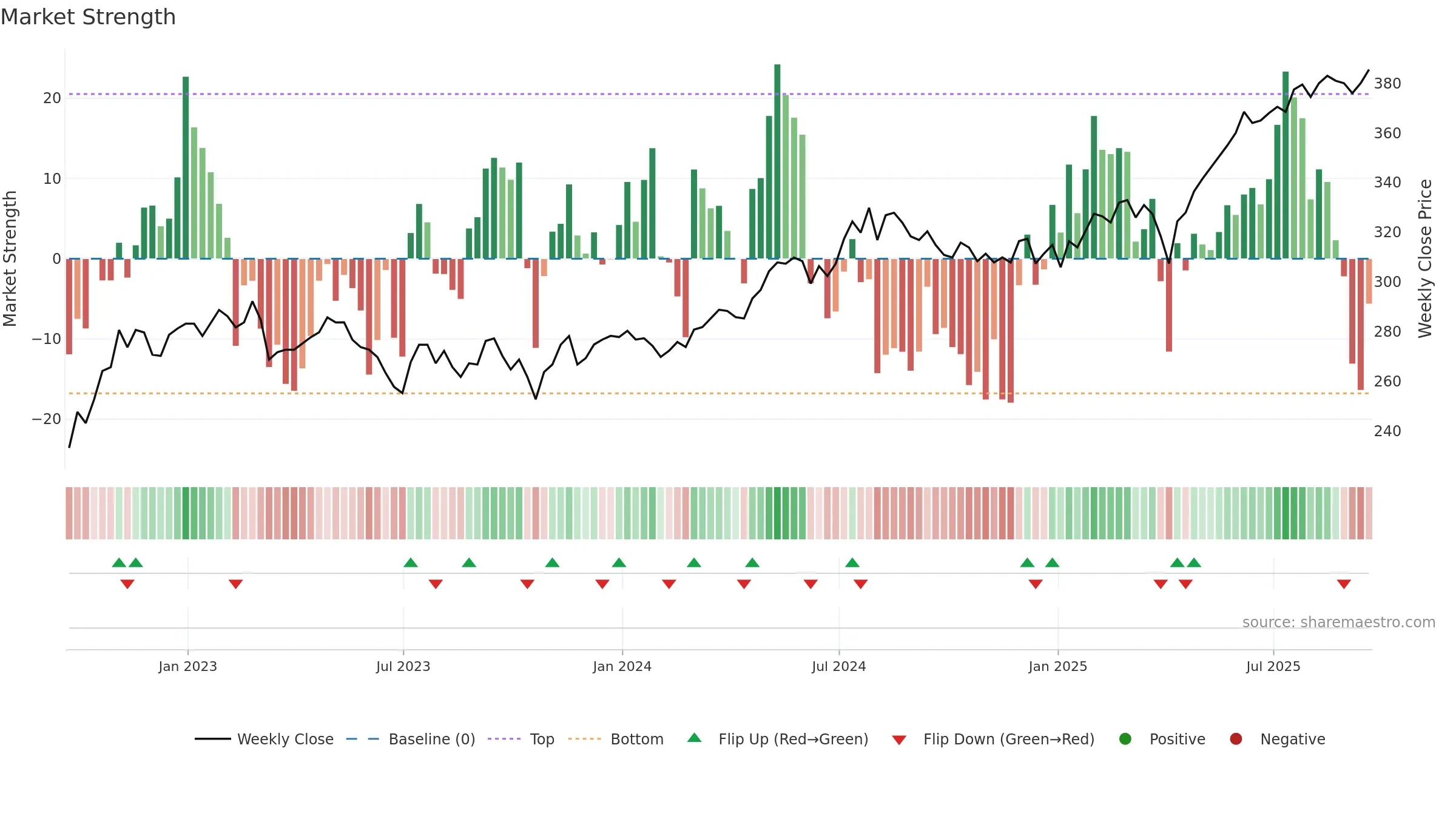Viewport: 1456px width, 819px height.
Task: Toggle the Top legend entry
Action: click(x=521, y=739)
